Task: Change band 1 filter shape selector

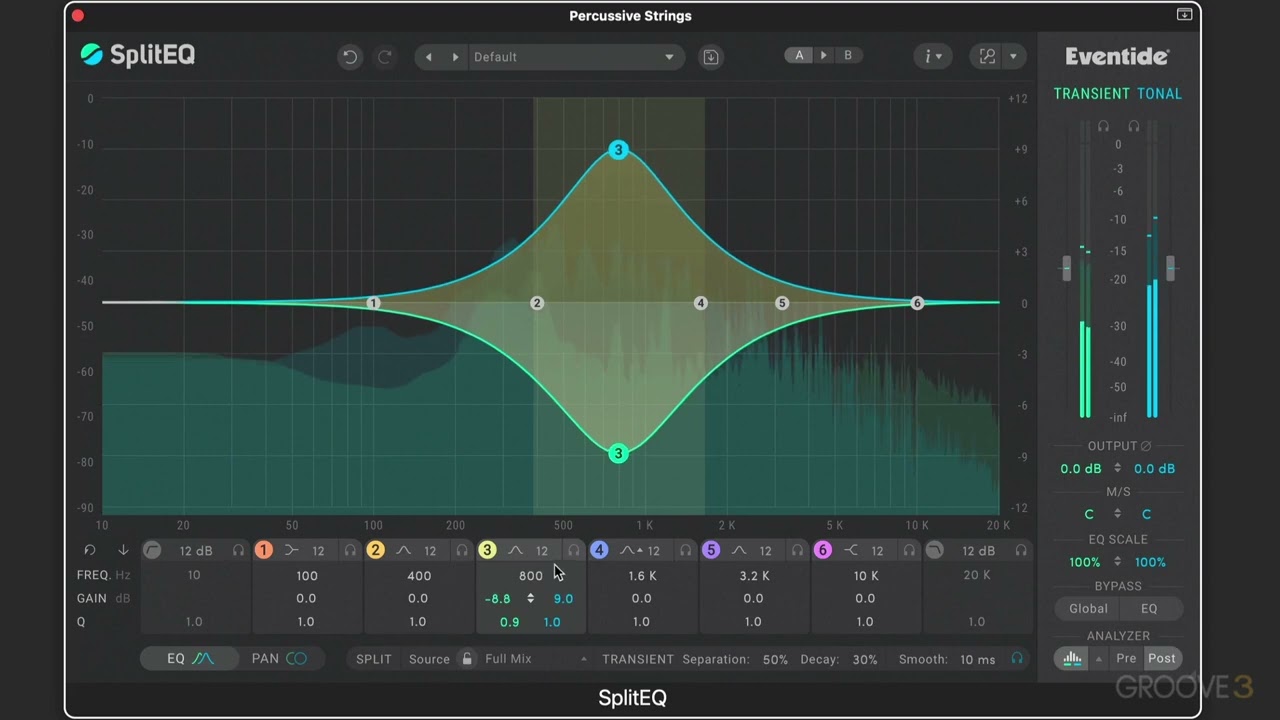Action: point(292,550)
